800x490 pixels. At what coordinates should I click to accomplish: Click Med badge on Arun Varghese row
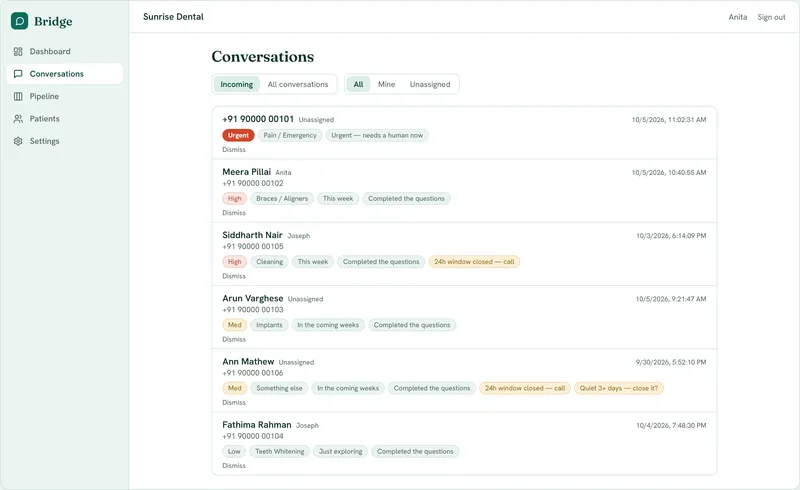235,325
